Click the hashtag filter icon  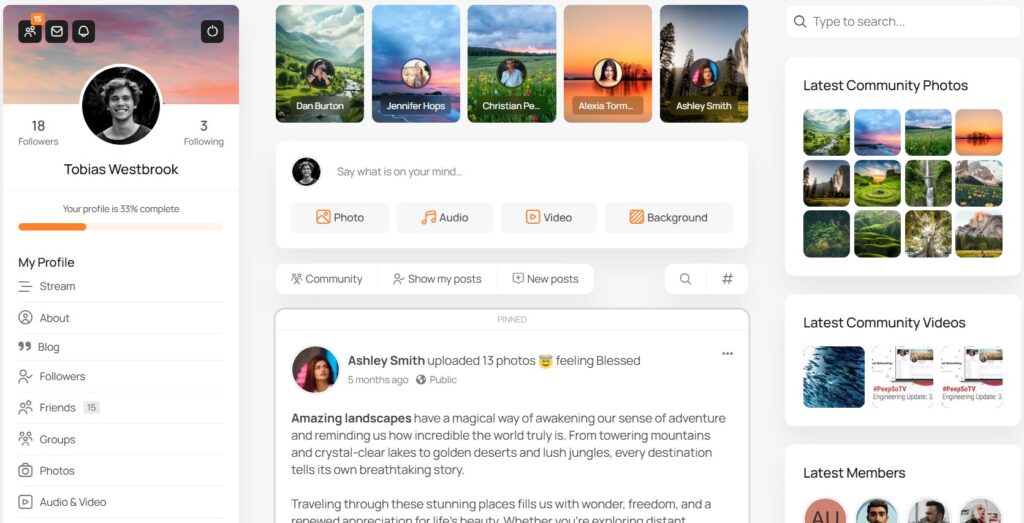click(x=727, y=279)
